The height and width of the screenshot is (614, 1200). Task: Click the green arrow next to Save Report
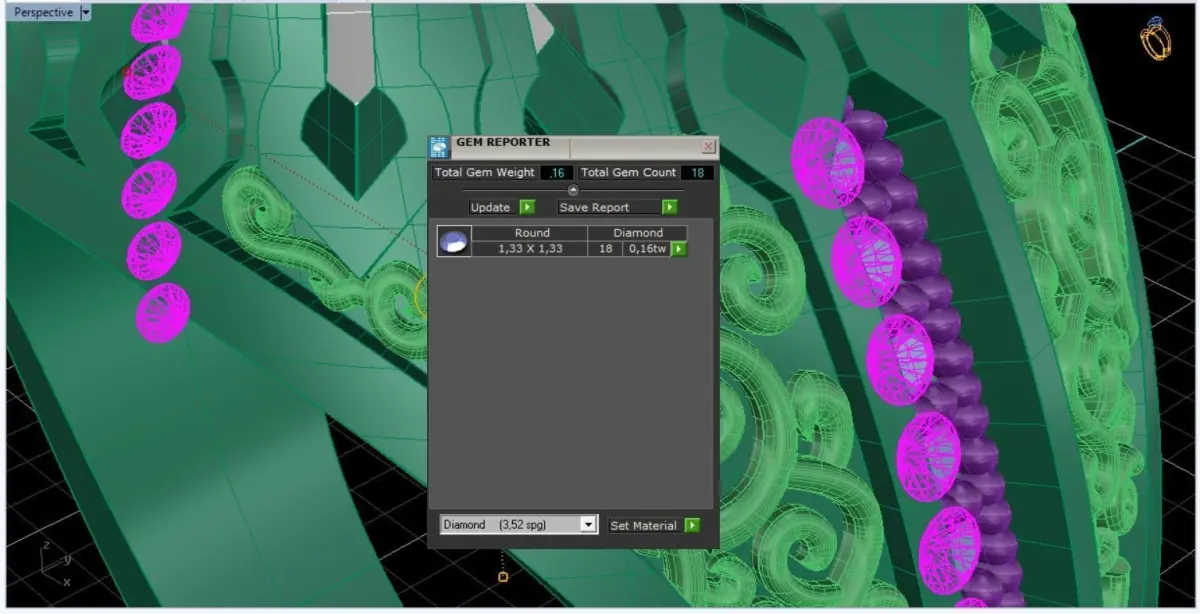tap(670, 207)
